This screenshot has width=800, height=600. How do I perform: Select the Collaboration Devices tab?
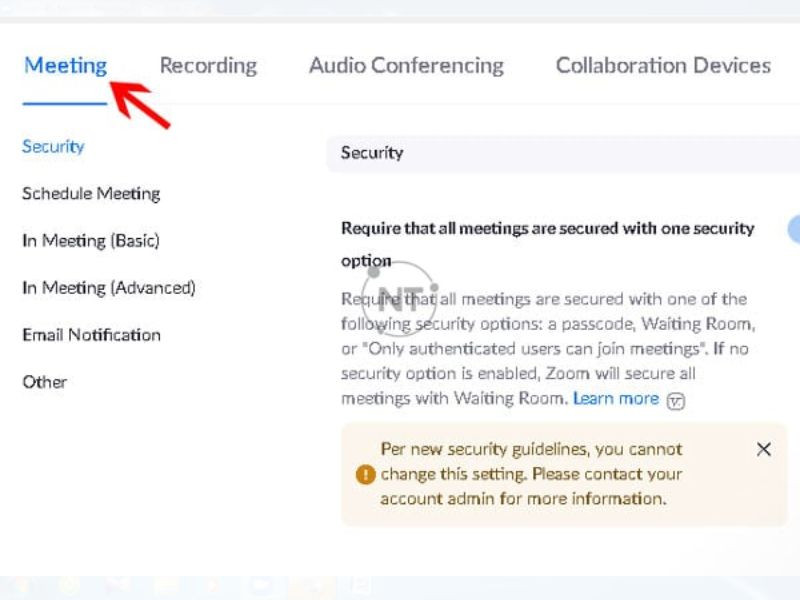663,66
